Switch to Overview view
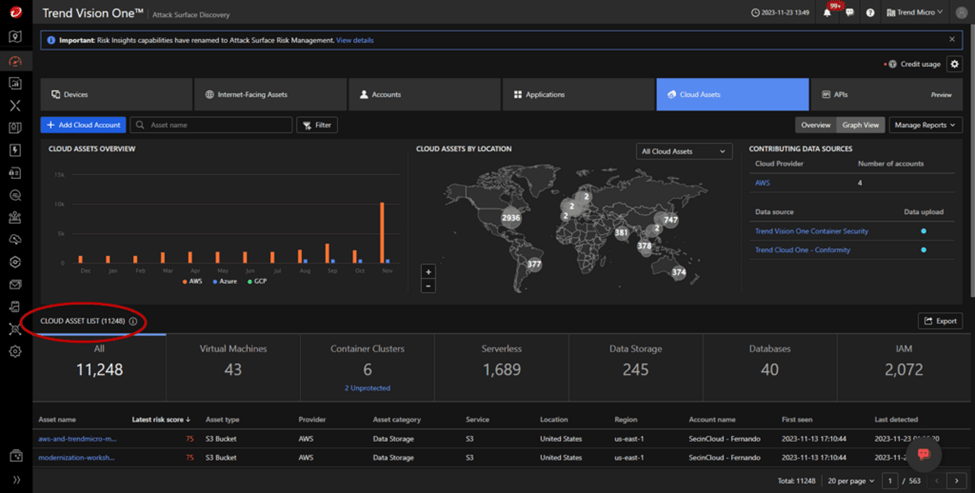This screenshot has width=975, height=493. click(815, 125)
